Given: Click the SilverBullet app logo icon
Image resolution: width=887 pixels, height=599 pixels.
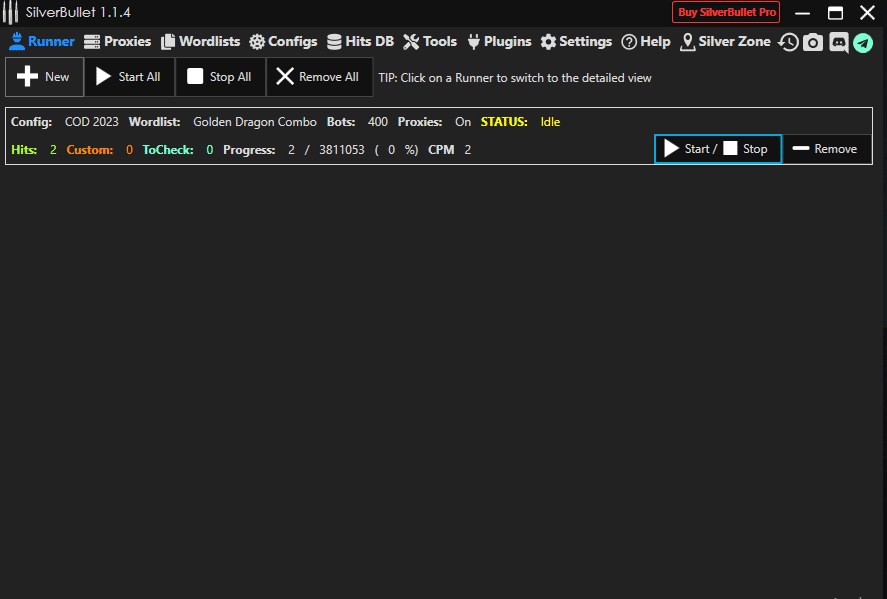Looking at the screenshot, I should point(10,12).
